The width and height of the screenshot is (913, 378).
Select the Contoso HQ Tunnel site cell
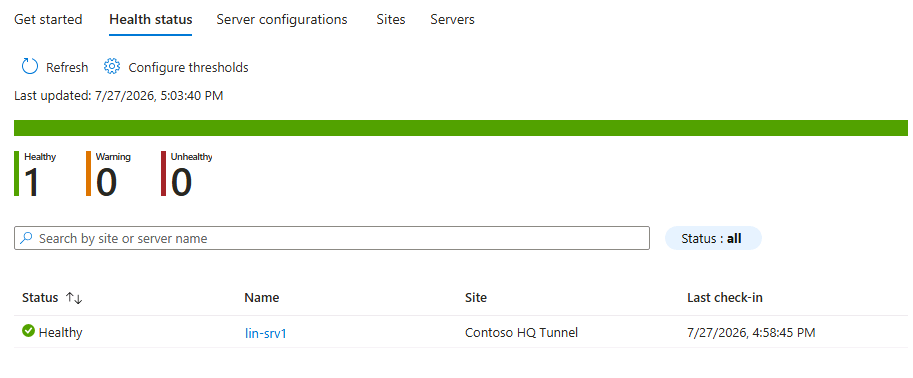(x=522, y=333)
